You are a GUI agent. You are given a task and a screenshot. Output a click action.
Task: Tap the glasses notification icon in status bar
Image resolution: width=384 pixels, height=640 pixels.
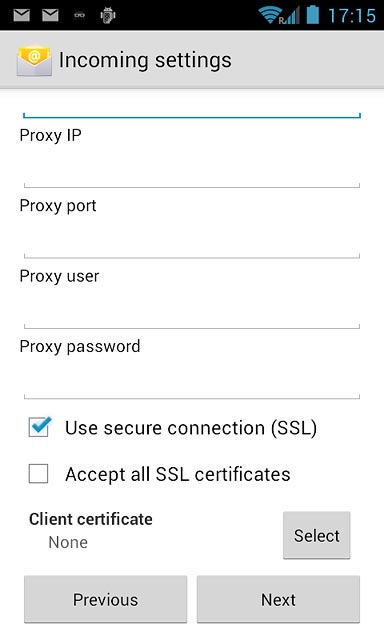[79, 16]
